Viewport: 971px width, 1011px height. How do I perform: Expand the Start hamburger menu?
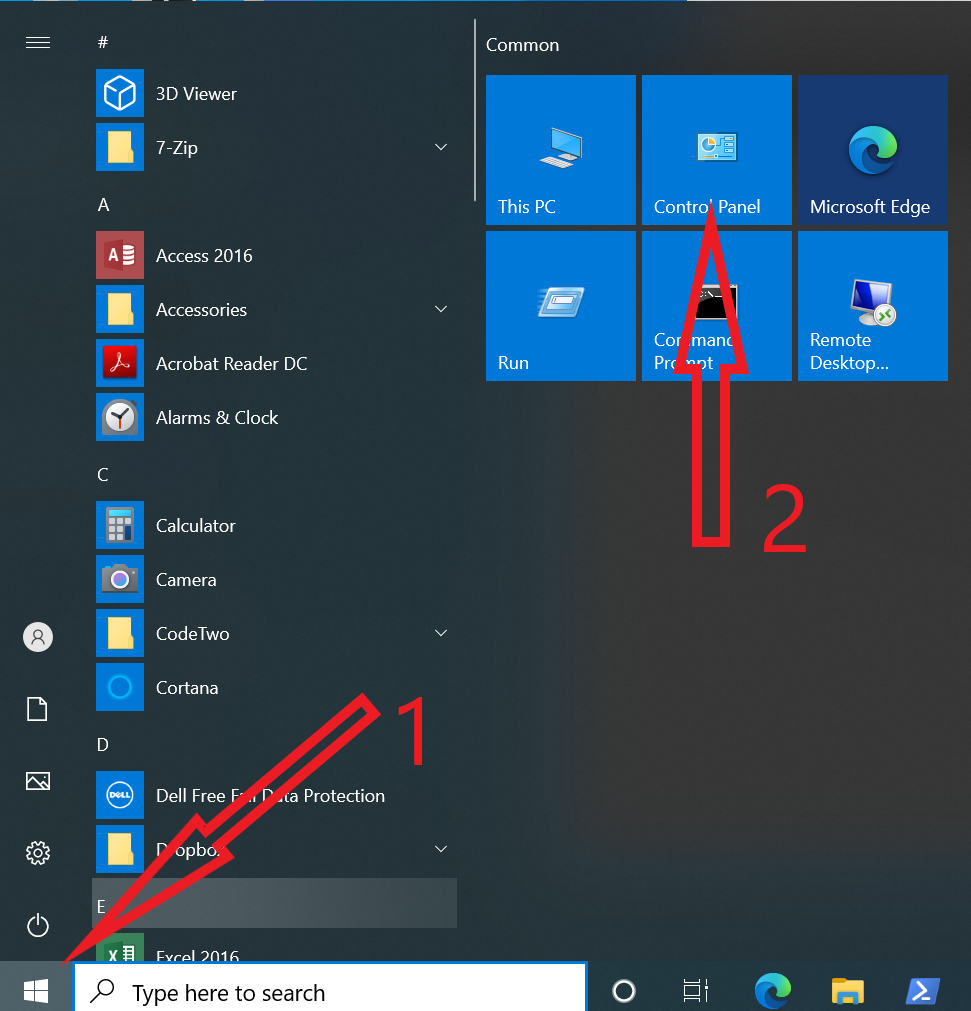38,43
